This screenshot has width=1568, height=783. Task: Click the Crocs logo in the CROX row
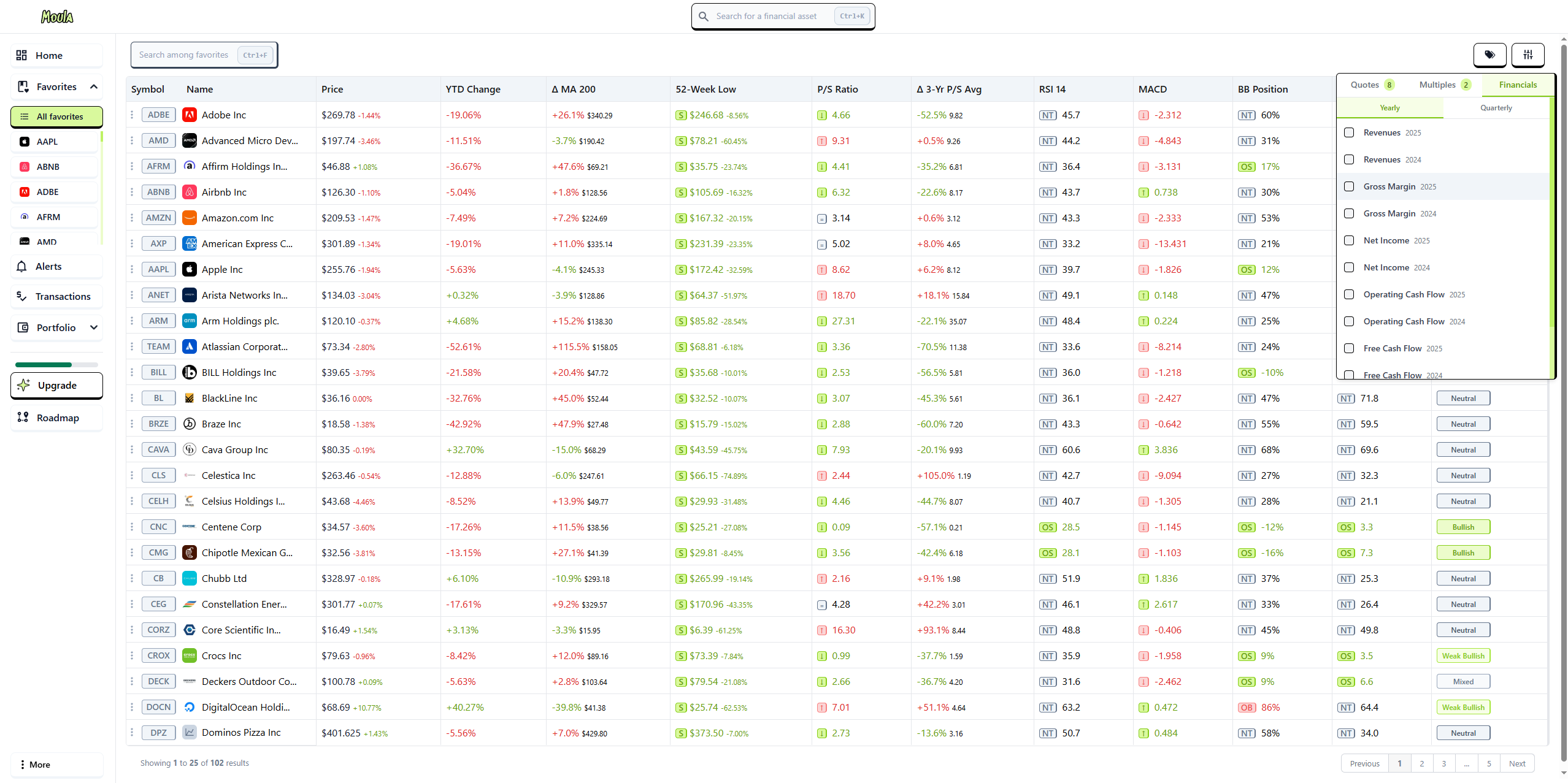(190, 655)
